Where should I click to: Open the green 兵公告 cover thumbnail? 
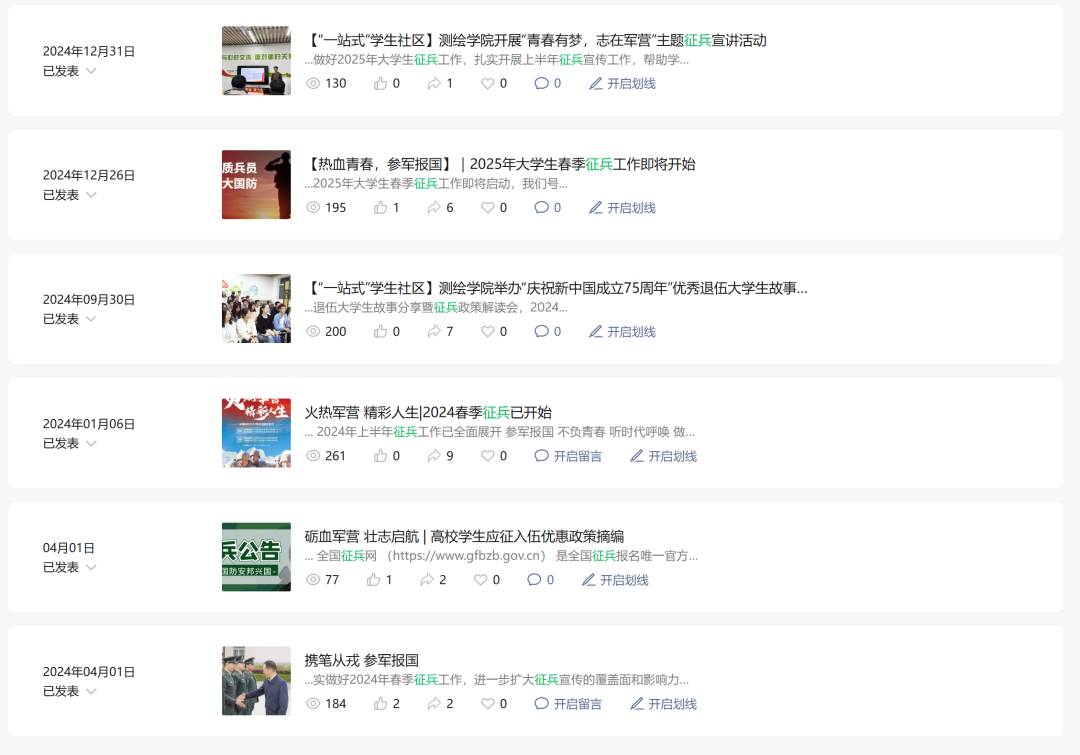click(x=256, y=557)
